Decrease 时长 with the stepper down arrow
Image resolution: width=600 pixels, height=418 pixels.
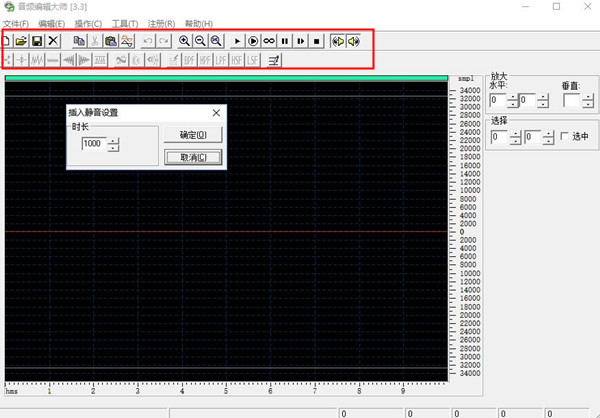pyautogui.click(x=113, y=148)
